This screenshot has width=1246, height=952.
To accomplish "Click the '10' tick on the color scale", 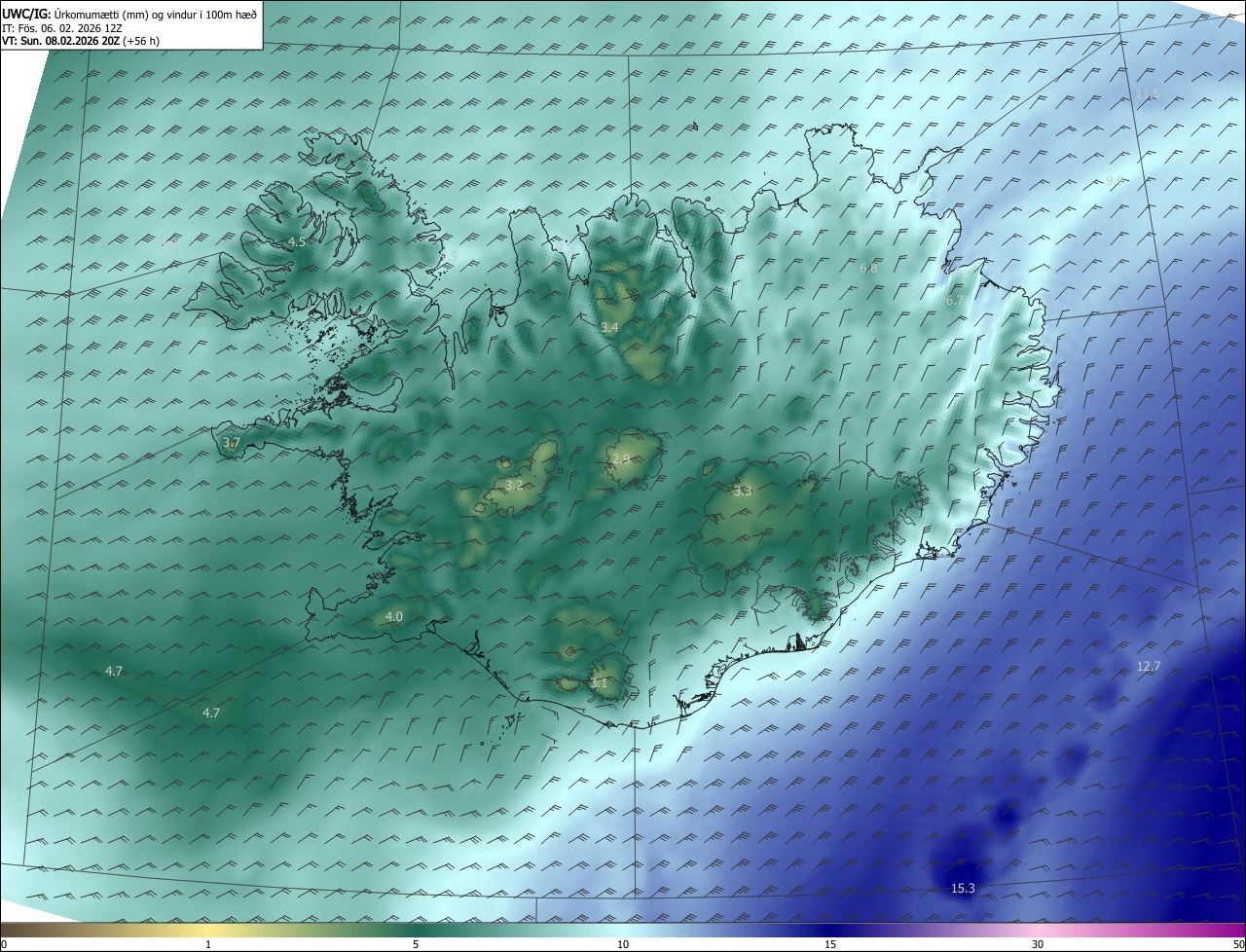I will click(x=623, y=944).
